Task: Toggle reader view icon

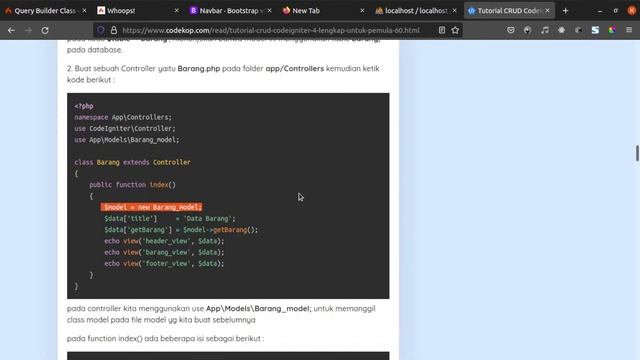Action: (442, 30)
